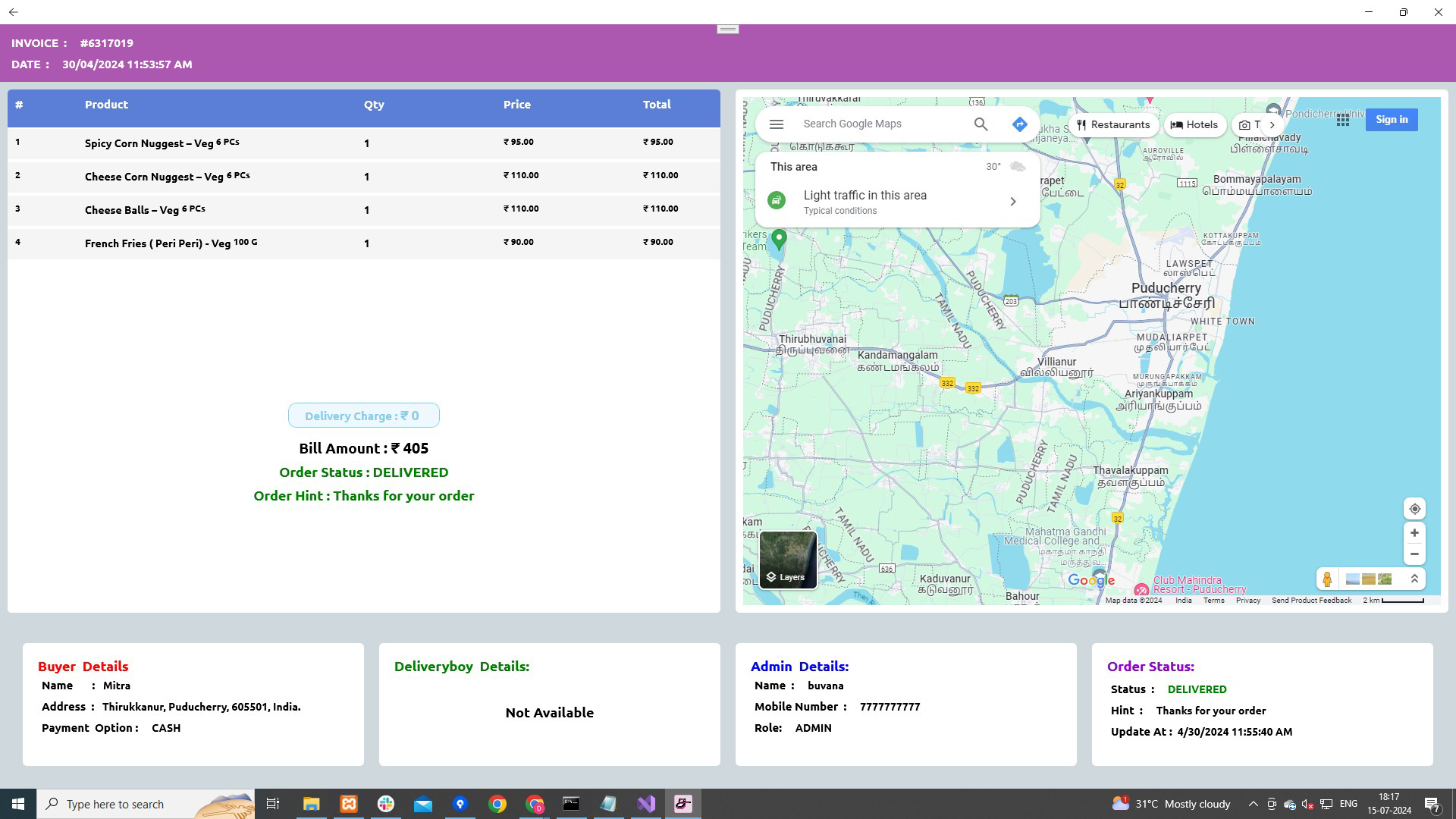Viewport: 1456px width, 819px height.
Task: Open the Terms link on map
Action: point(1213,601)
